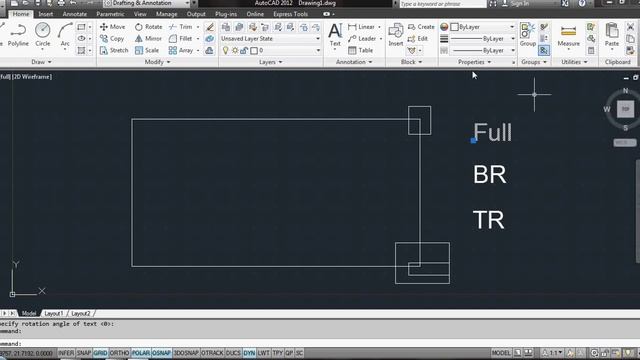Expand the Annotation panel

[x=354, y=62]
